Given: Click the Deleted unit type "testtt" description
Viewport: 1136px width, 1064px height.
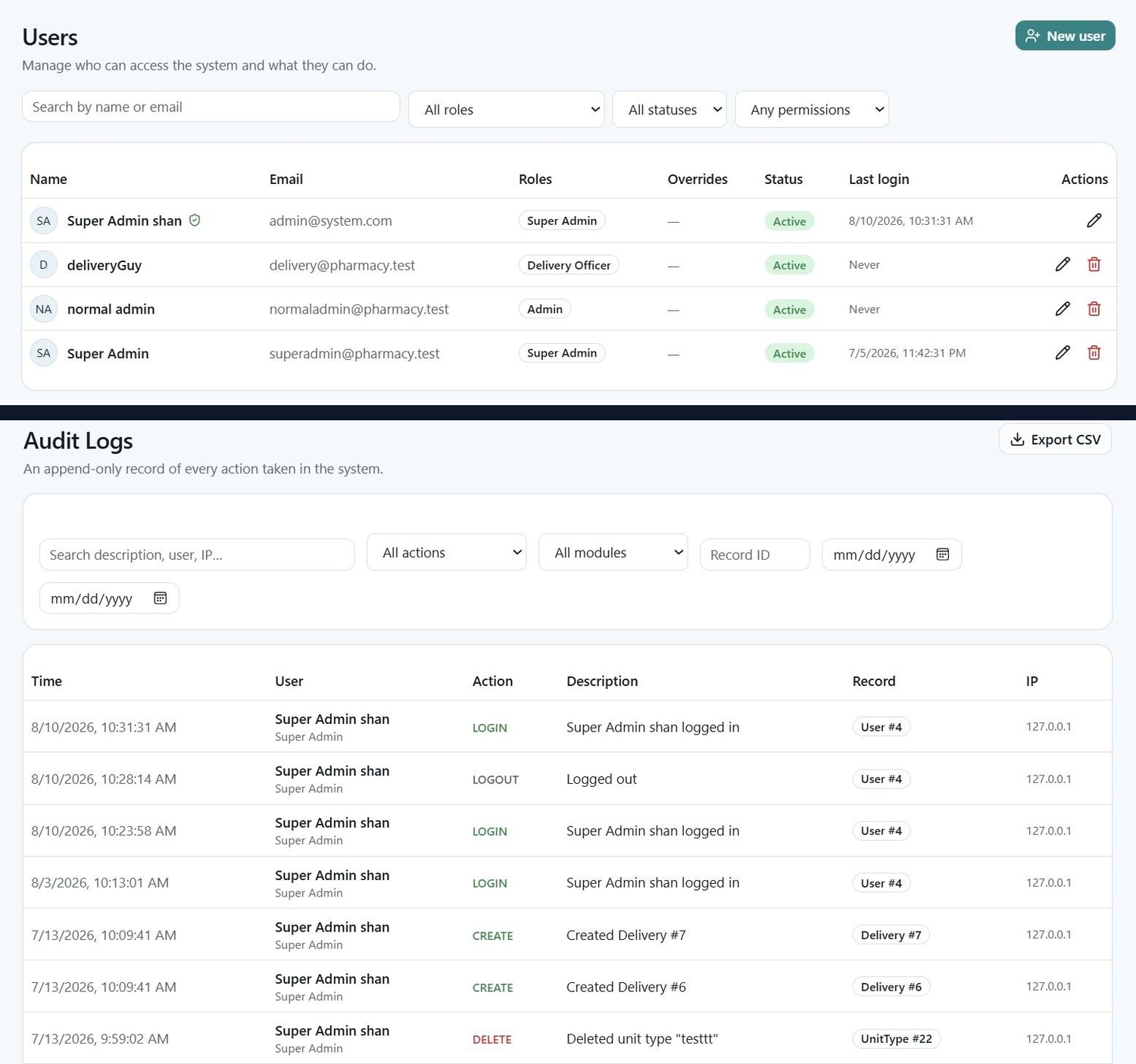Looking at the screenshot, I should click(x=642, y=1038).
